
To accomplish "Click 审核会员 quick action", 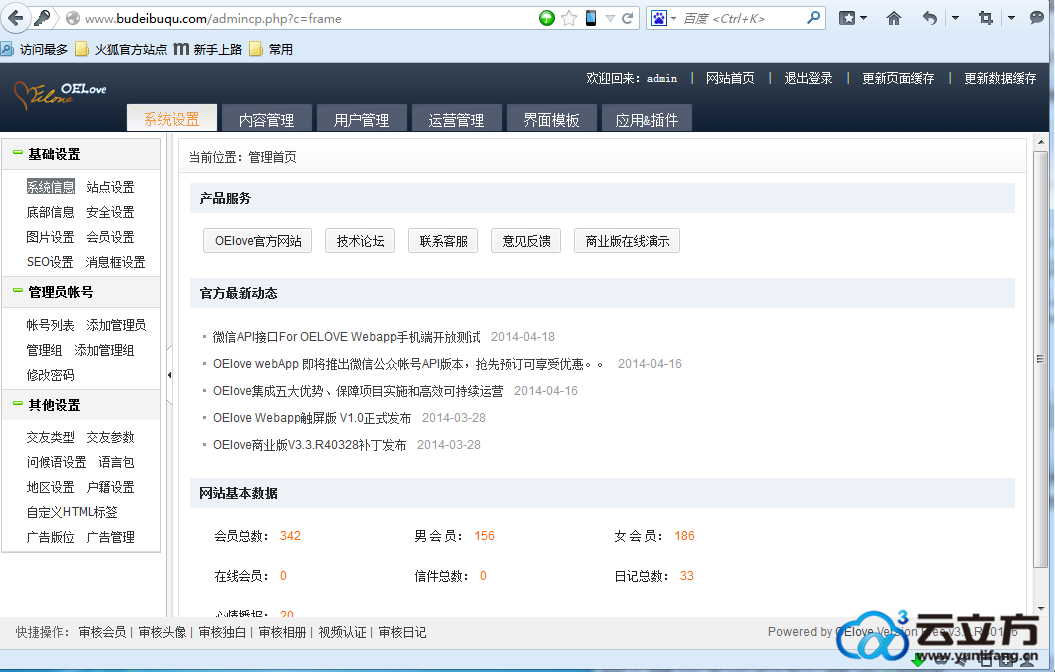I will [x=102, y=632].
